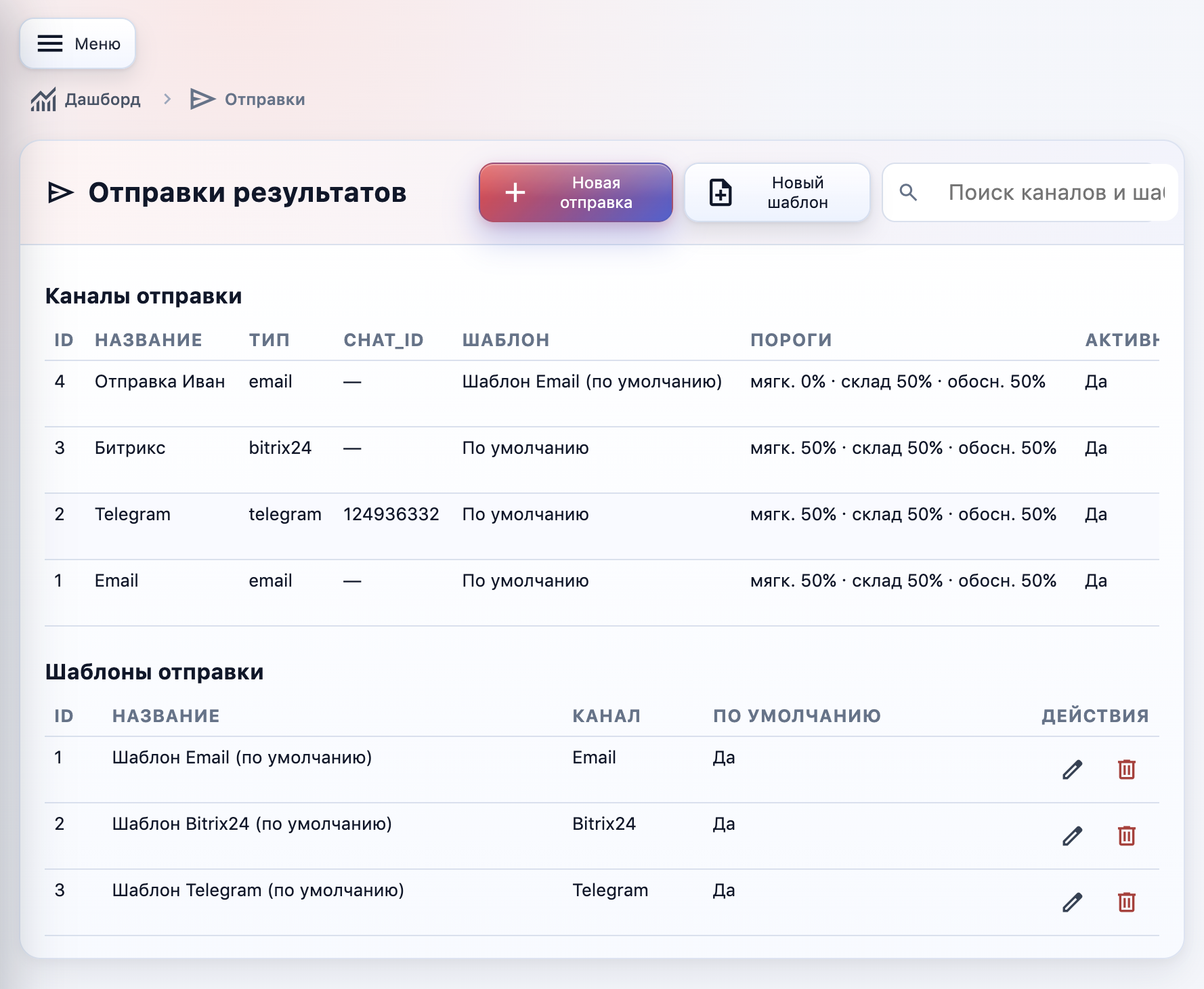Viewport: 1204px width, 989px height.
Task: Delete Шаблон Telegram via trash icon
Action: 1126,902
